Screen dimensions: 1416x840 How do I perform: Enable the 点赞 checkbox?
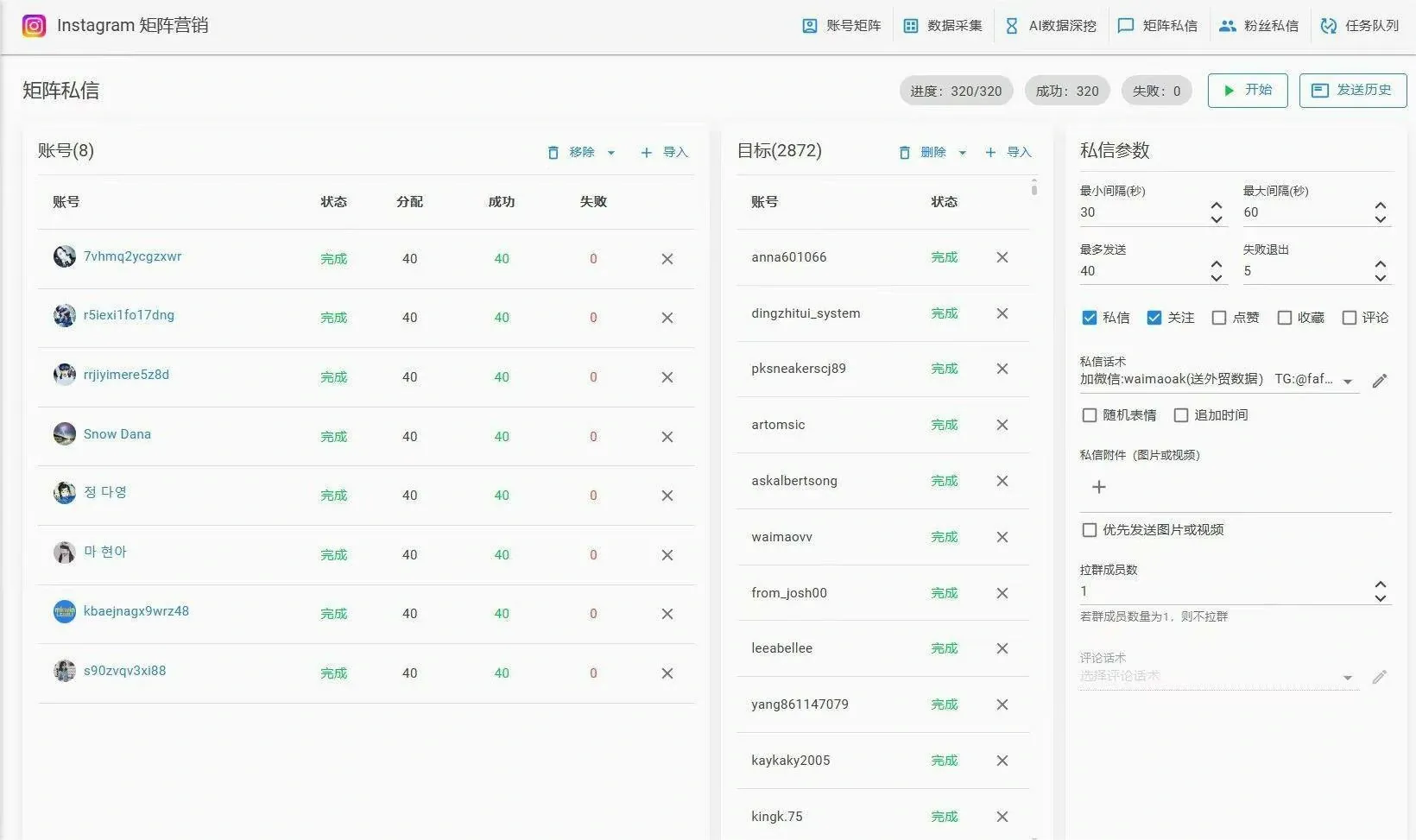click(1219, 317)
